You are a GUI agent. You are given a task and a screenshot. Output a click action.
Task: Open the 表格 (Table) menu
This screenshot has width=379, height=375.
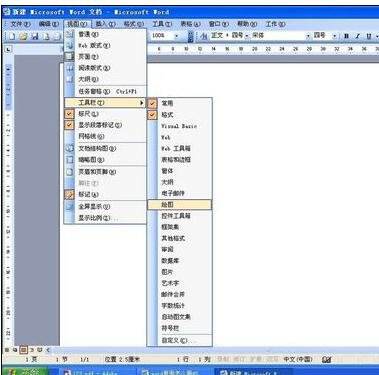190,24
